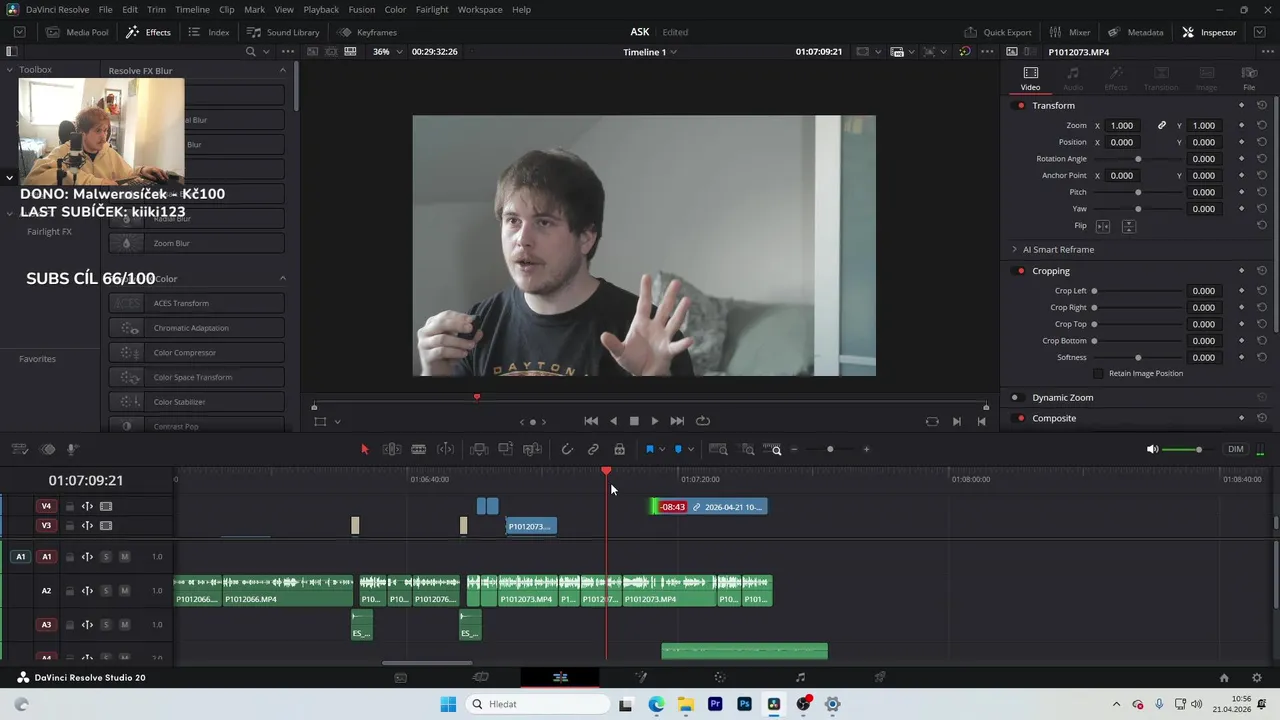Add a blue marker on timeline
This screenshot has width=1280, height=720.
[678, 450]
